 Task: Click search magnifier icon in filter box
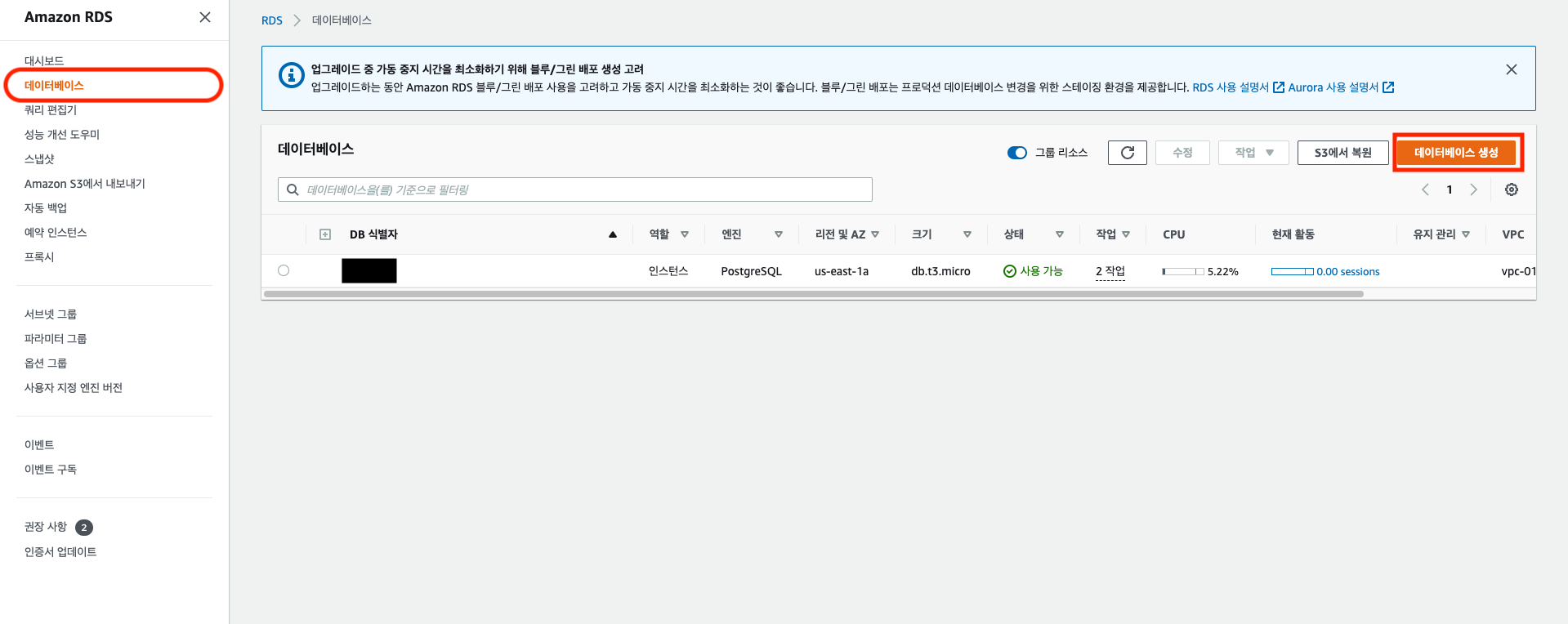293,189
